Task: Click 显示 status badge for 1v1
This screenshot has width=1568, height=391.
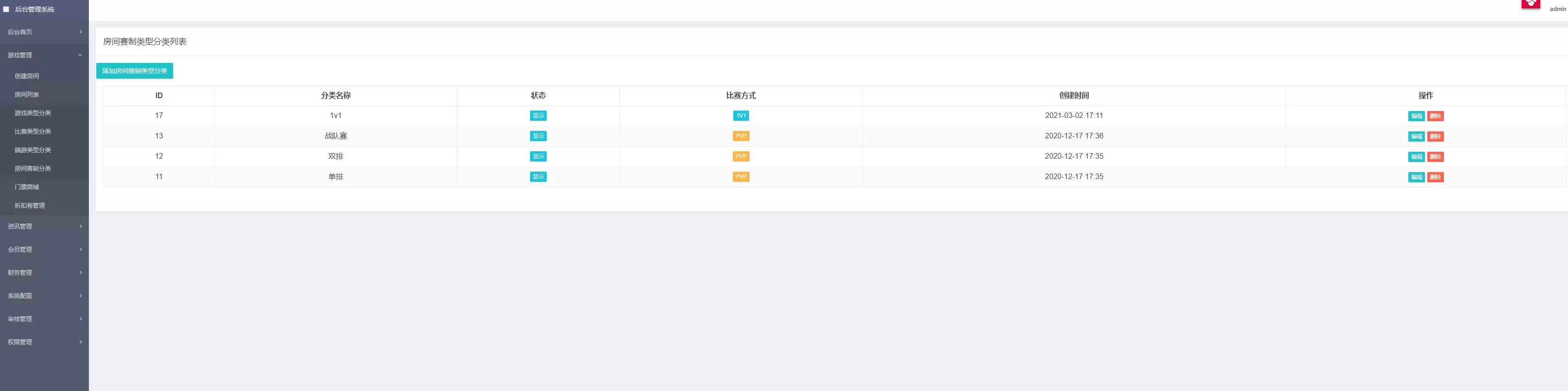Action: point(538,116)
